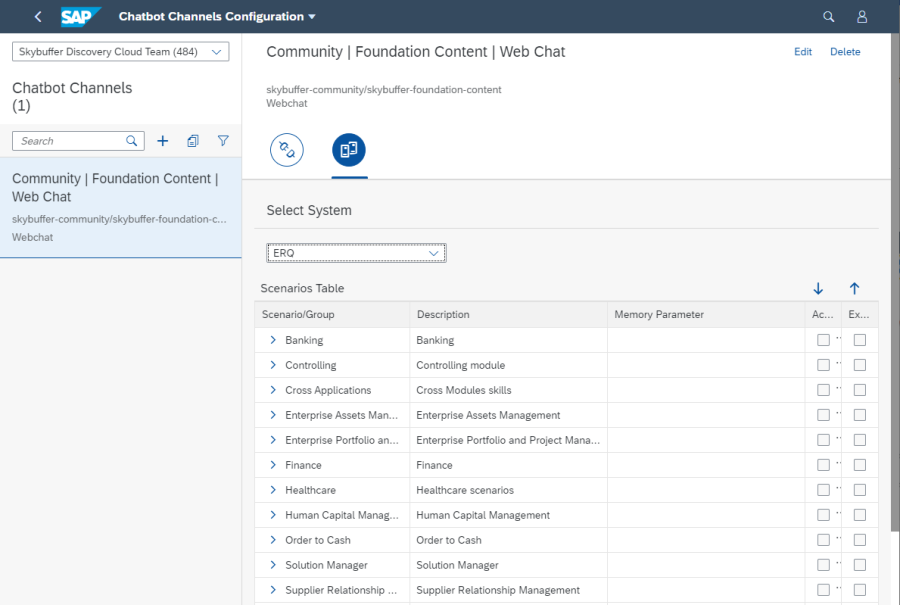Expand the Healthcare scenario group
This screenshot has height=605, width=900.
tap(273, 490)
